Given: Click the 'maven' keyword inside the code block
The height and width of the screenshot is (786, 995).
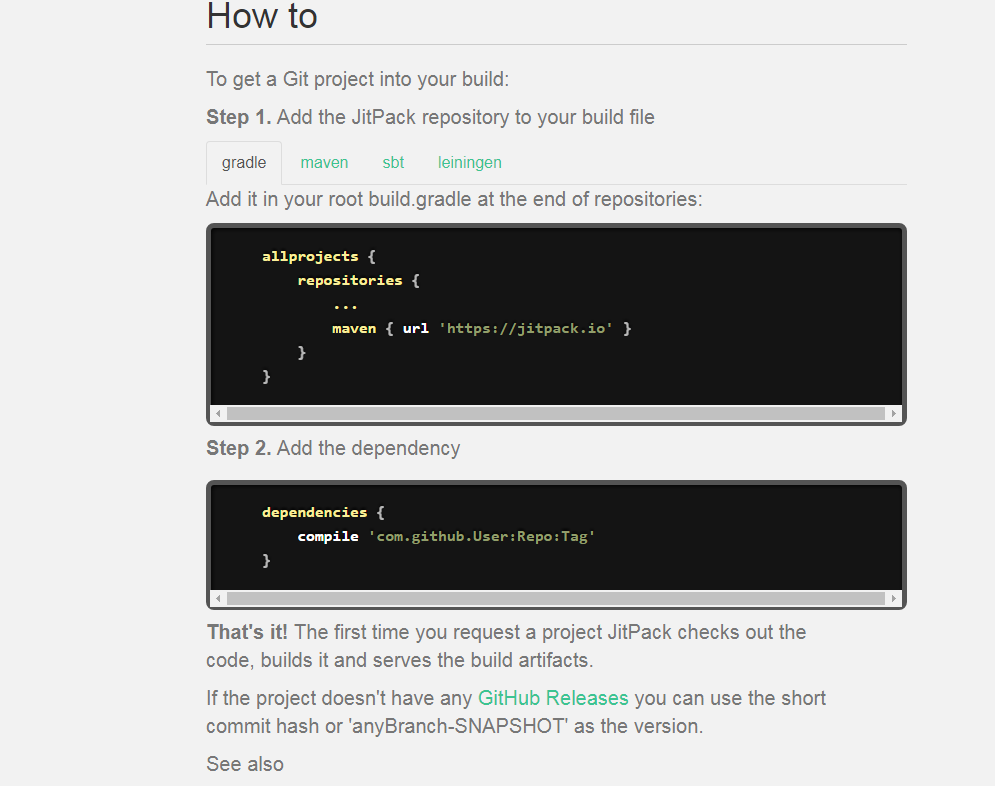Looking at the screenshot, I should pos(354,329).
